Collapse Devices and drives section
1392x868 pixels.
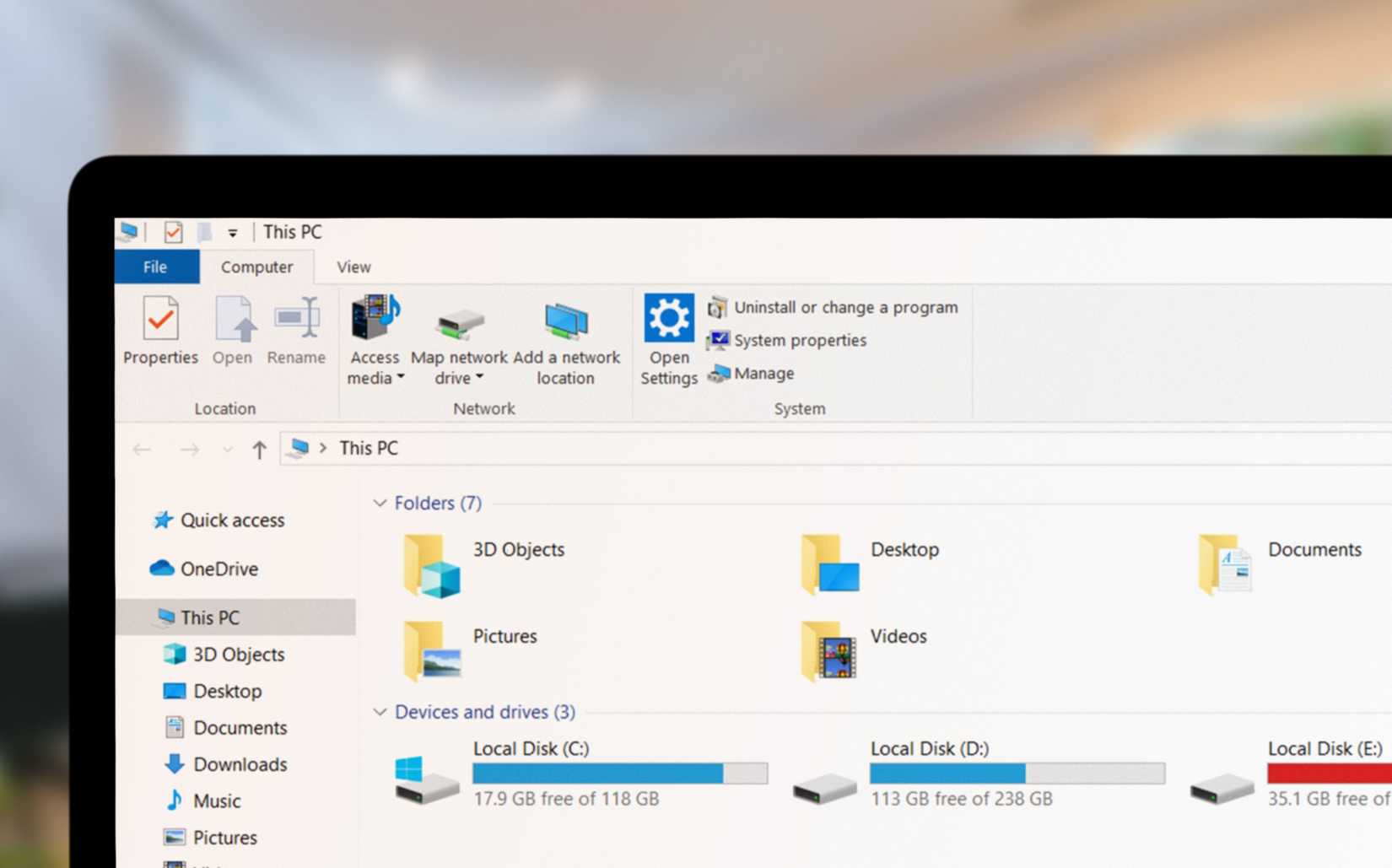[380, 712]
